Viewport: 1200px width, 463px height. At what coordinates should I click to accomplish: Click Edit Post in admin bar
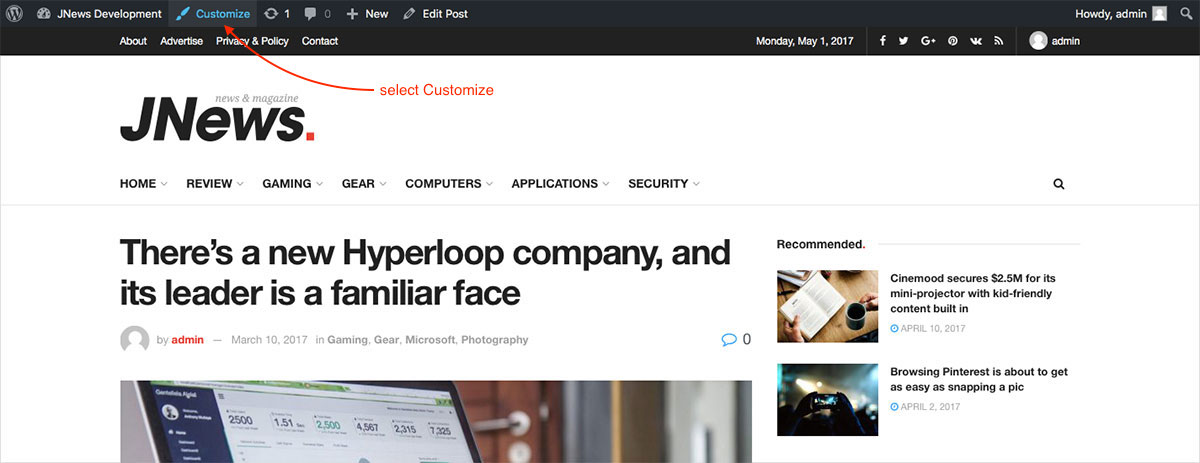[435, 14]
